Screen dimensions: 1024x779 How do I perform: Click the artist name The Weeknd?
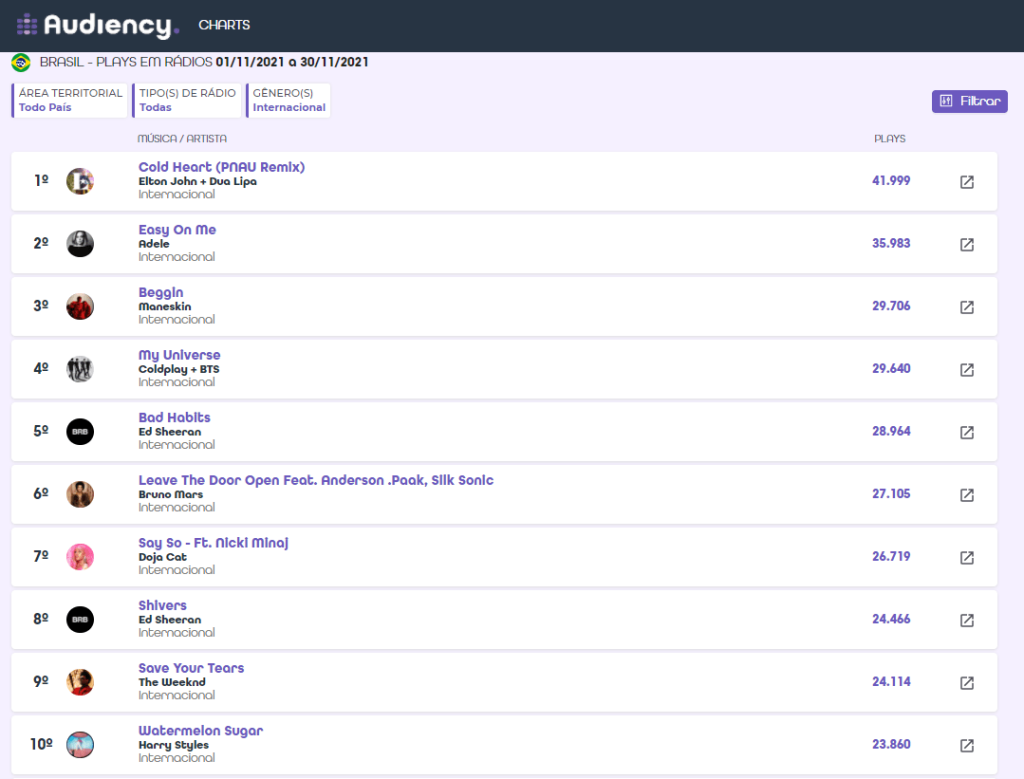pos(172,682)
